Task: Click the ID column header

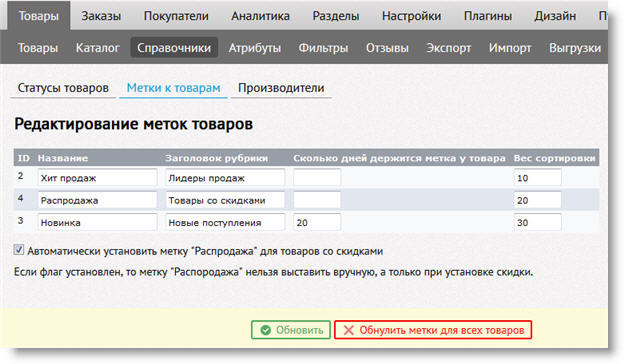Action: pos(23,158)
